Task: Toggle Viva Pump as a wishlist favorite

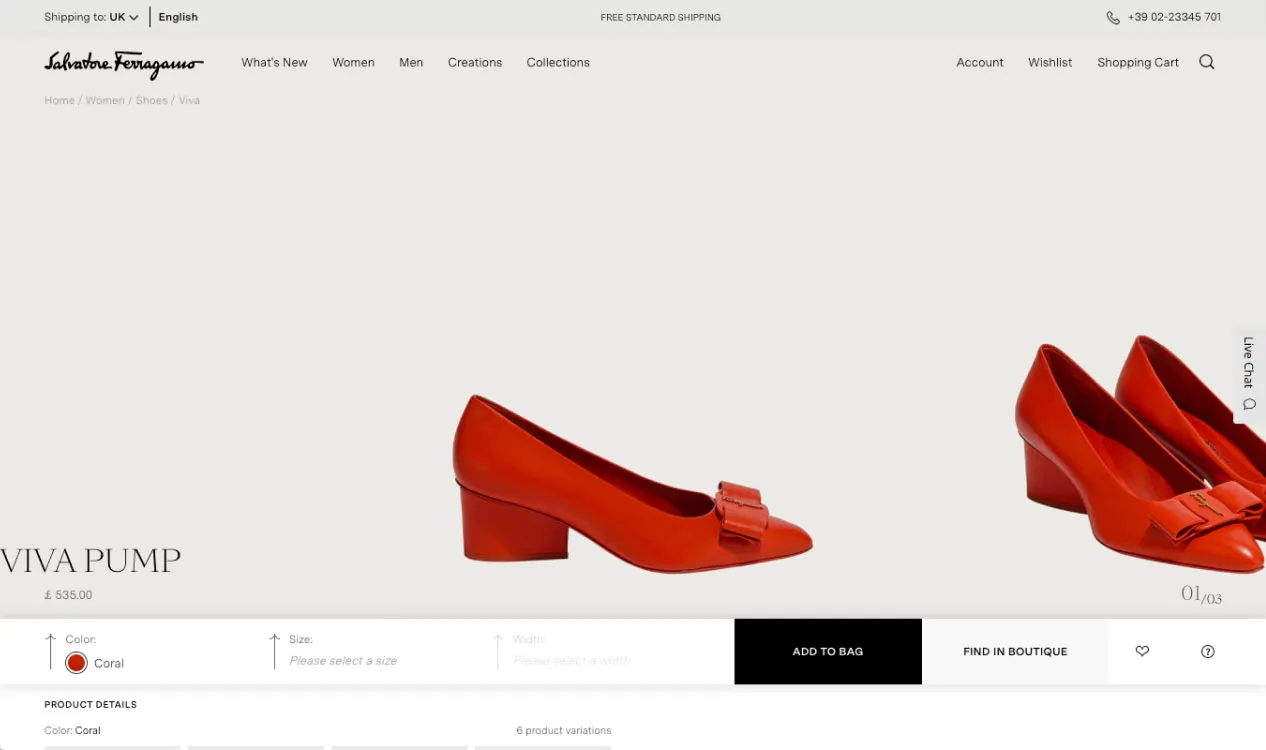Action: tap(1142, 651)
